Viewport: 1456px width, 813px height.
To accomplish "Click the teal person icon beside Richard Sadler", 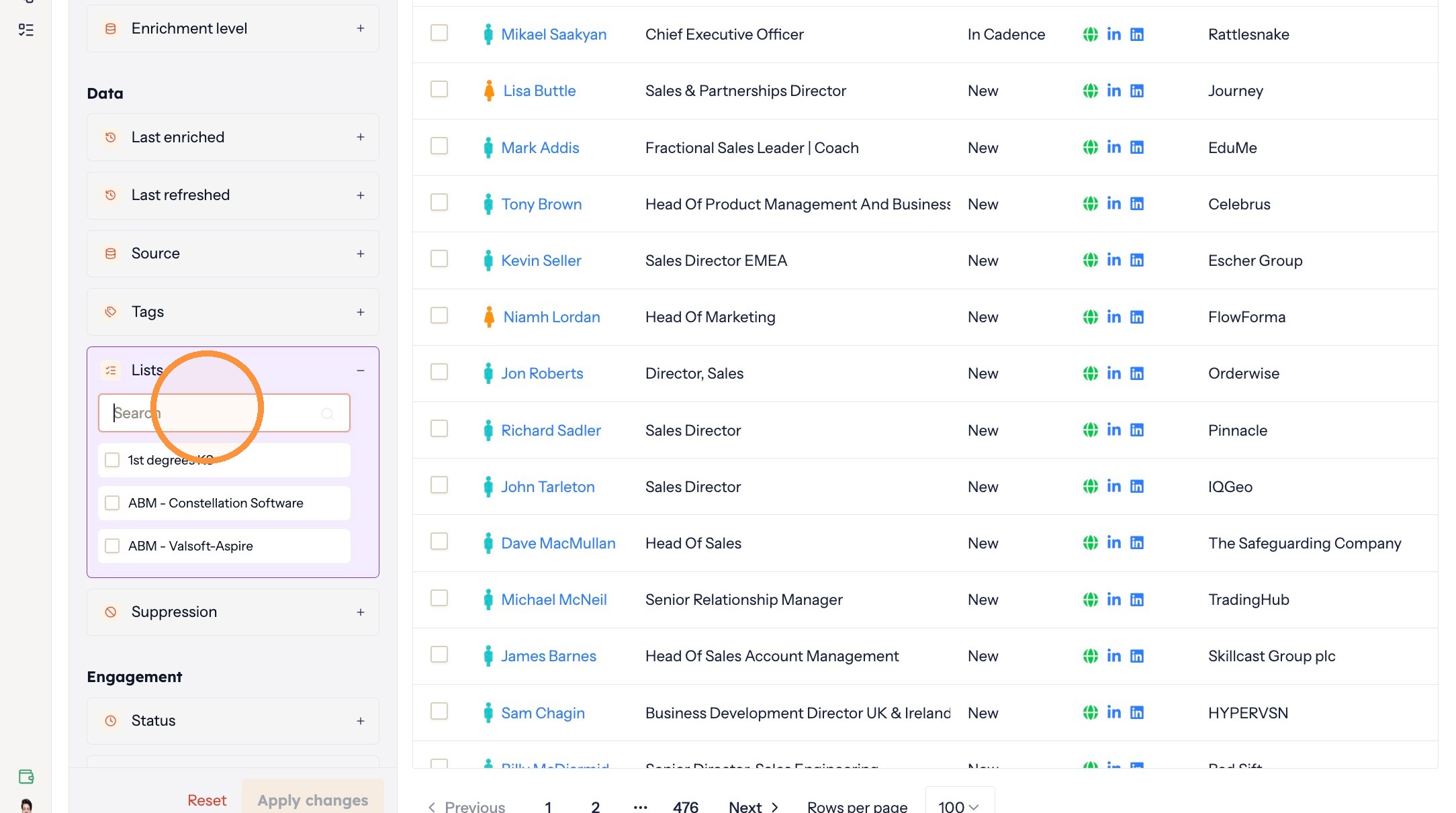I will (x=488, y=430).
